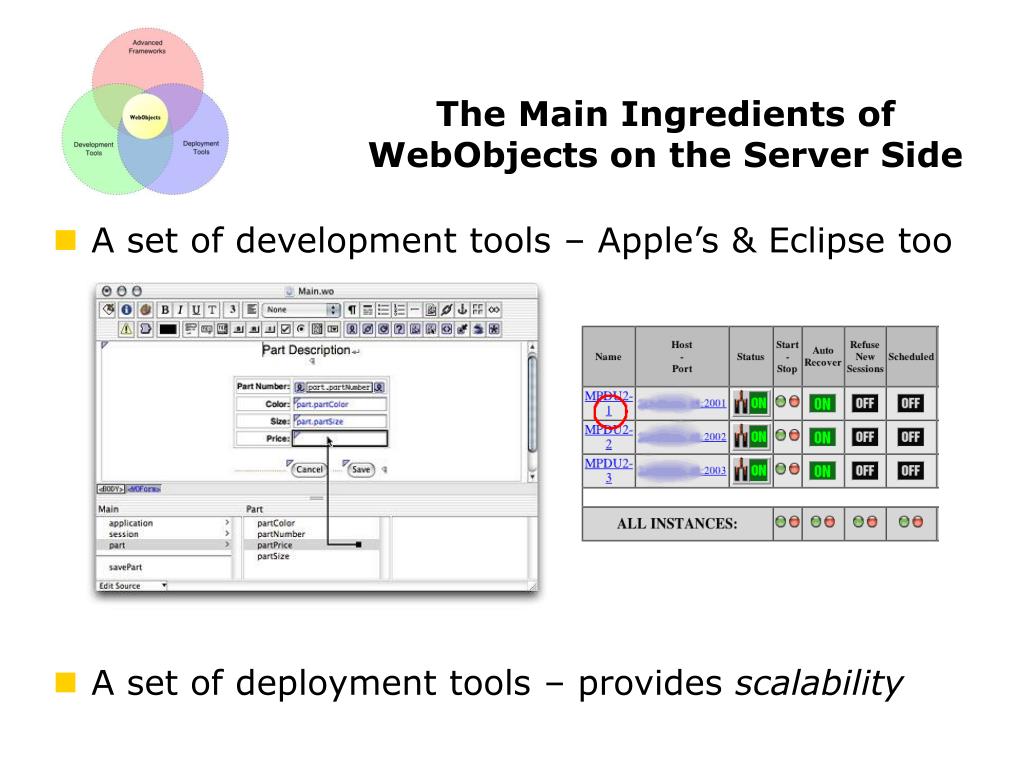Insert a numbered list
Viewport: 1024px width, 768px height.
coord(400,310)
